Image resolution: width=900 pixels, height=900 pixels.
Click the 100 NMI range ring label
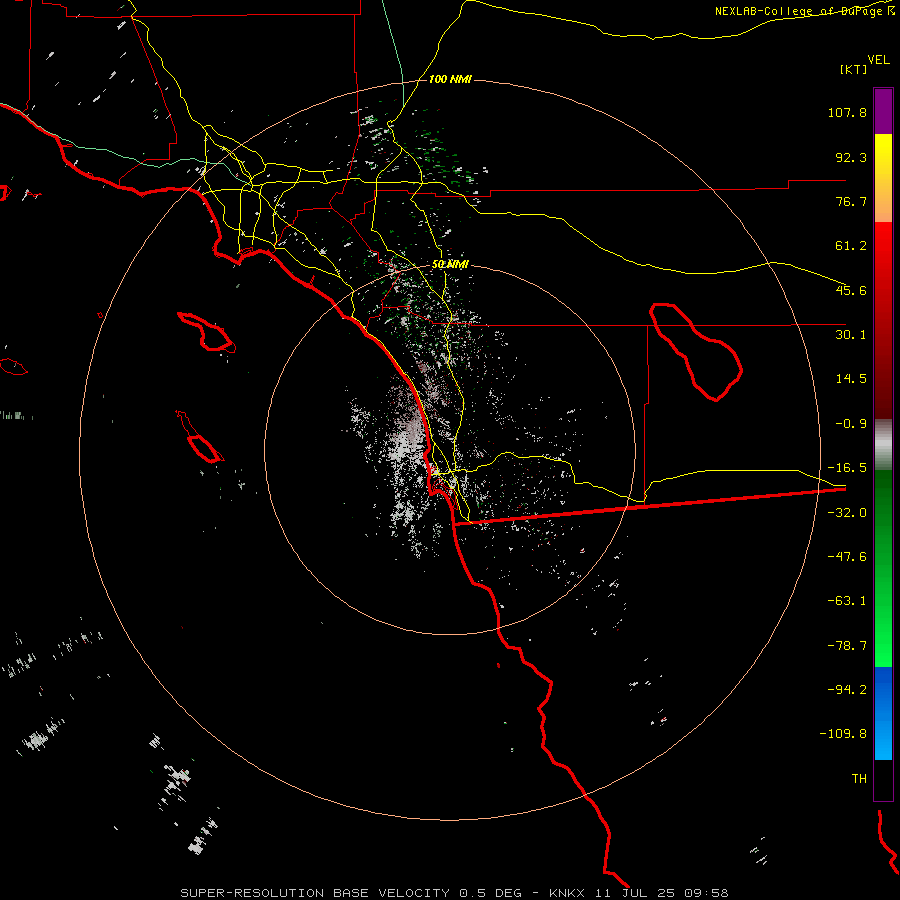coord(450,79)
